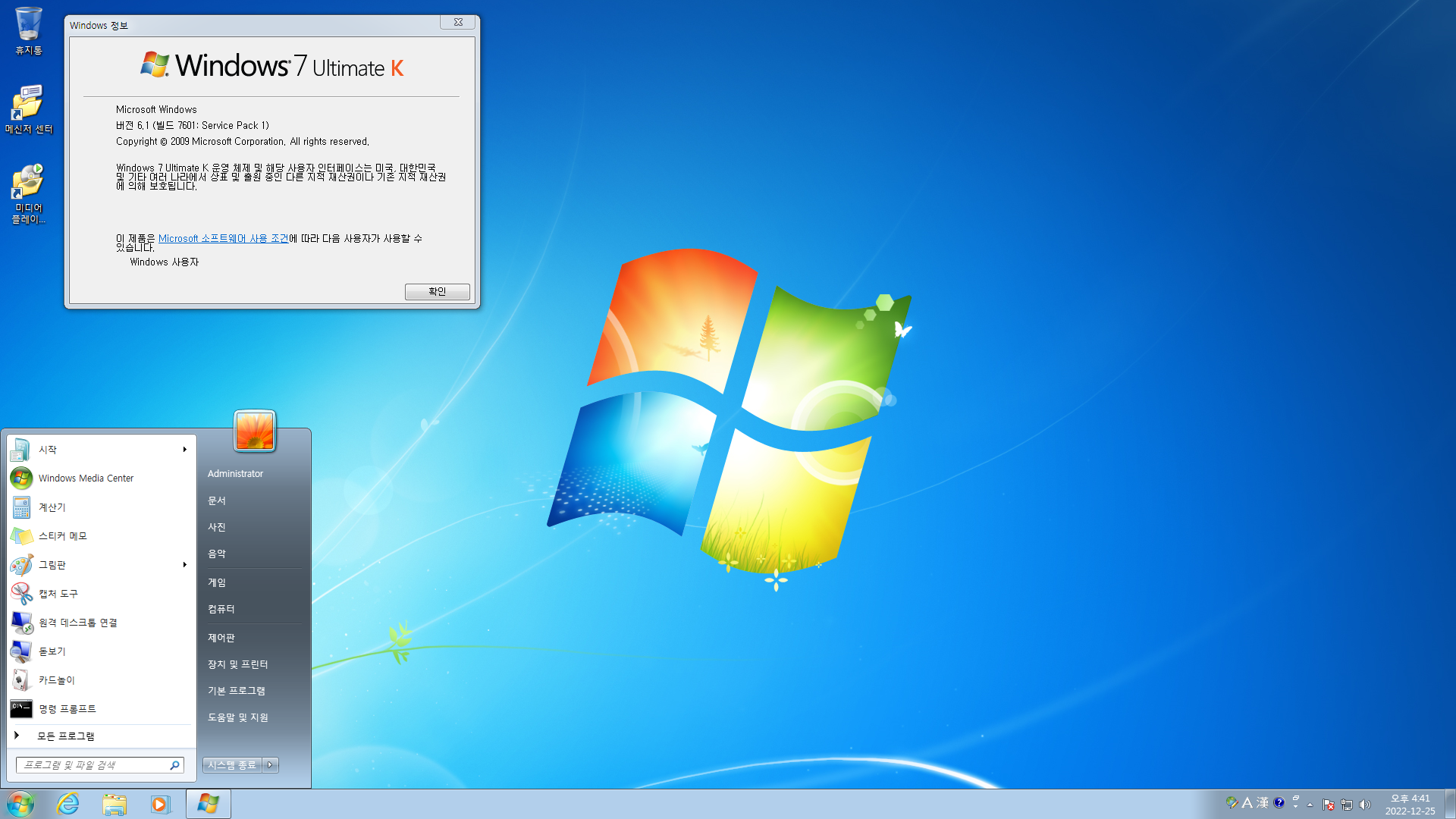Image resolution: width=1456 pixels, height=819 pixels.
Task: Click the 시스템 종료 (Shut down) button
Action: click(x=232, y=765)
